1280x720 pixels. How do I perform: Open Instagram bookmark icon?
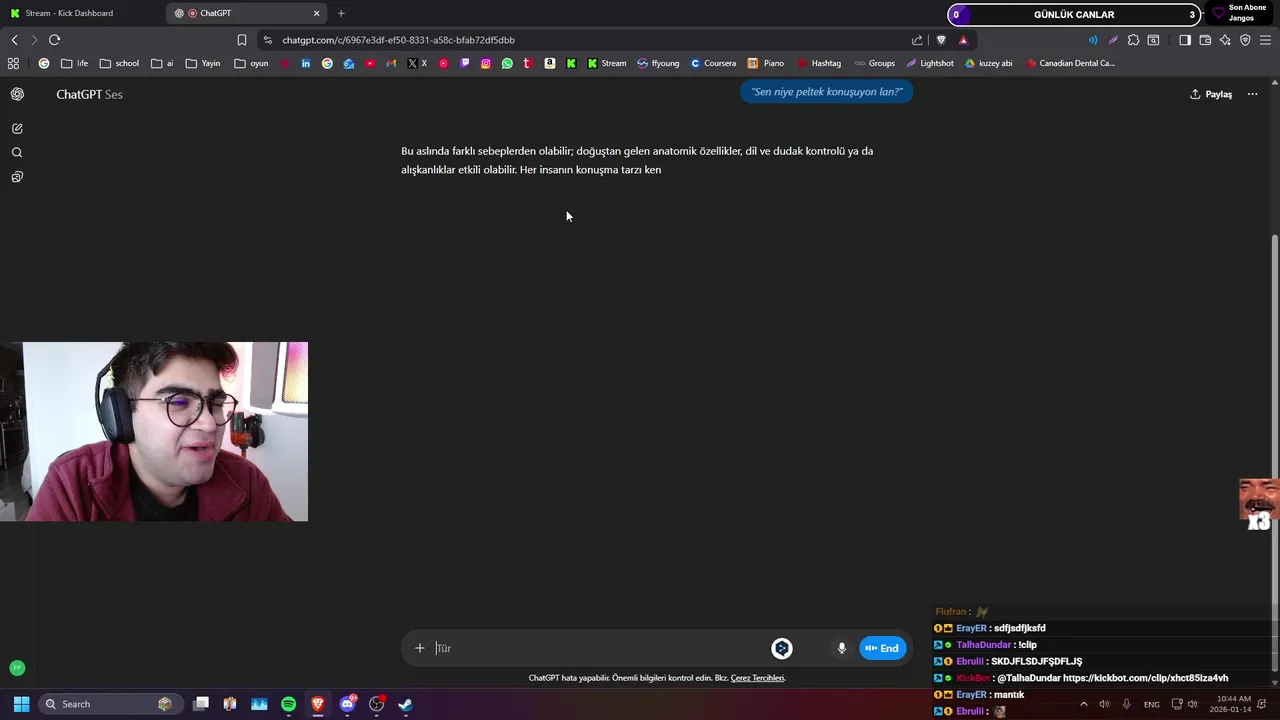[486, 63]
